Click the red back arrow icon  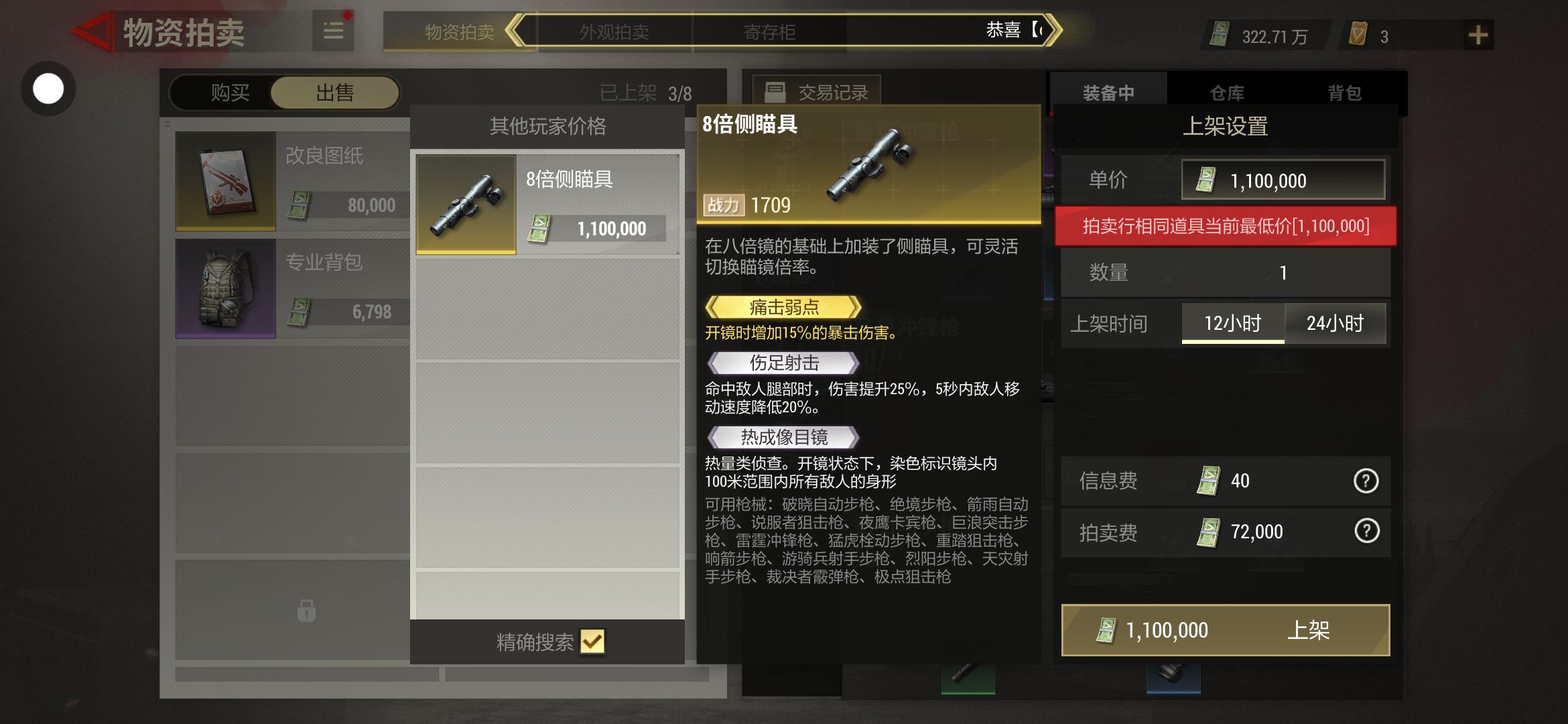[92, 32]
